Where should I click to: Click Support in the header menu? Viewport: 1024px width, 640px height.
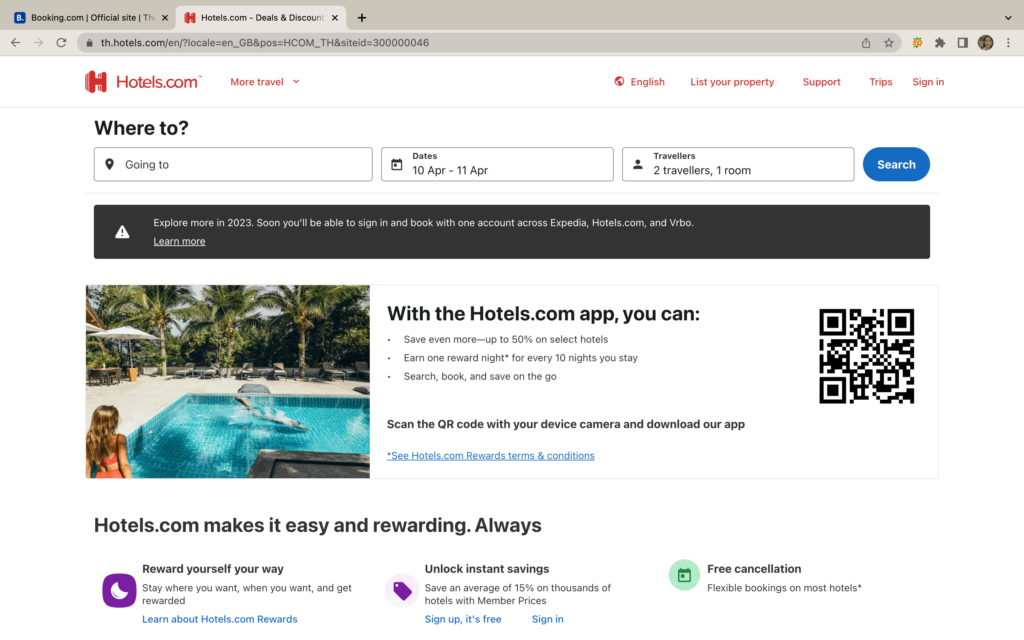point(821,81)
